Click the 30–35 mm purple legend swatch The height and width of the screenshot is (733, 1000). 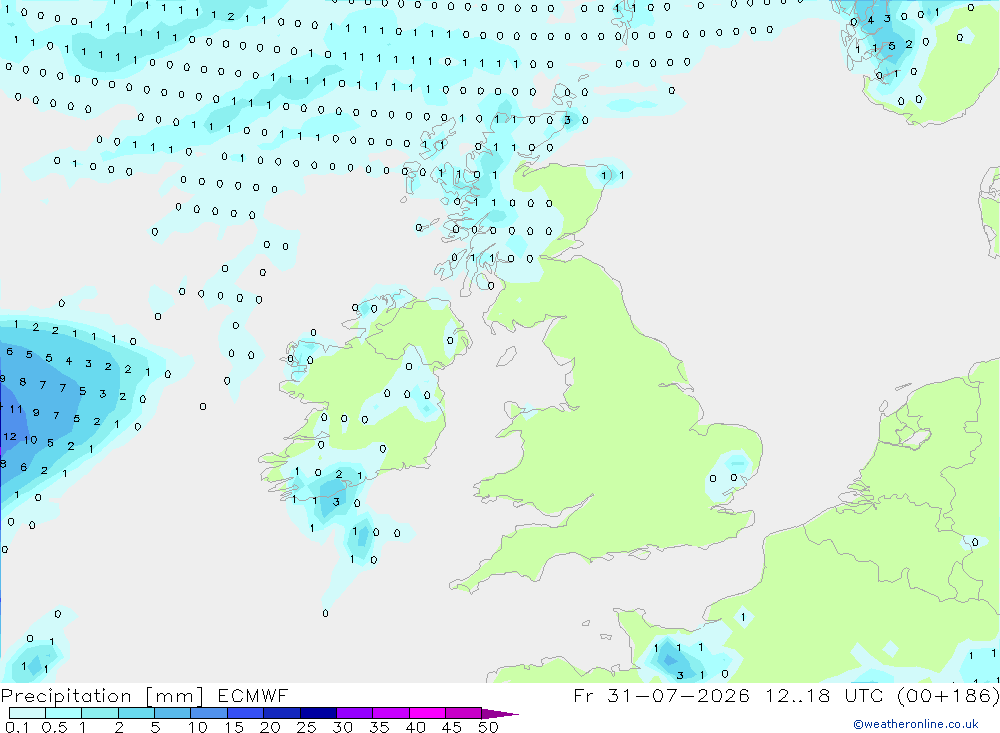coord(354,713)
